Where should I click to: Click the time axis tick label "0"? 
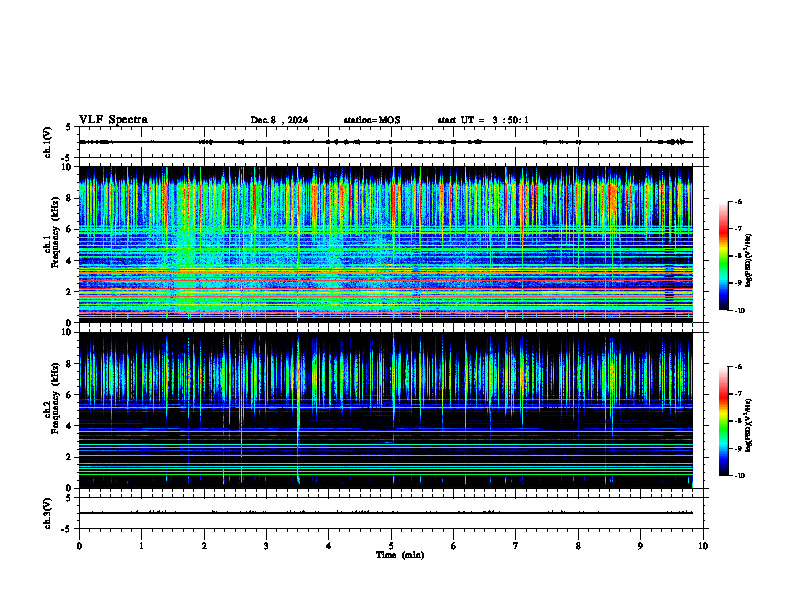[x=79, y=546]
